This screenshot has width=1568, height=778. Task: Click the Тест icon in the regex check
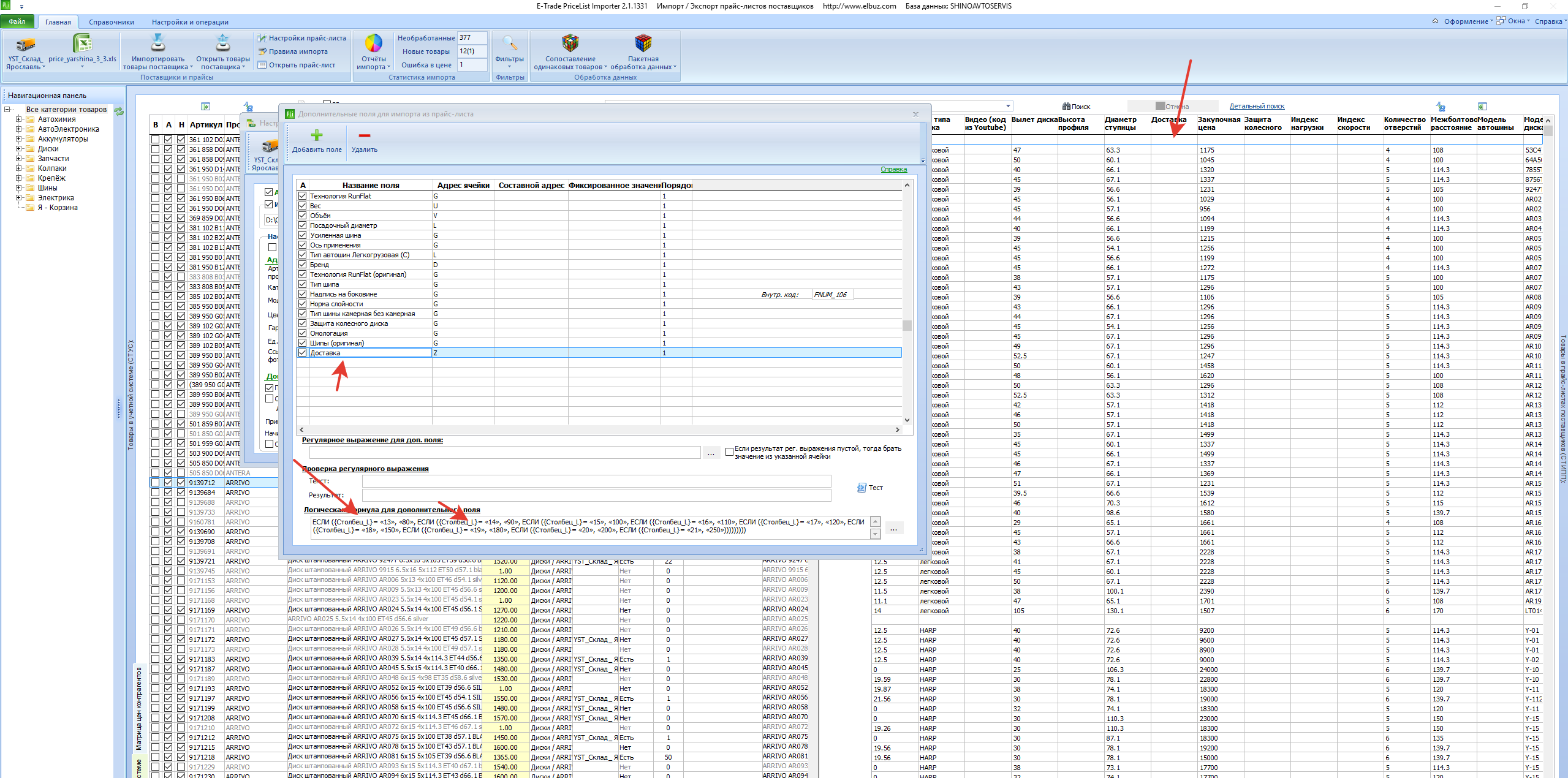862,488
